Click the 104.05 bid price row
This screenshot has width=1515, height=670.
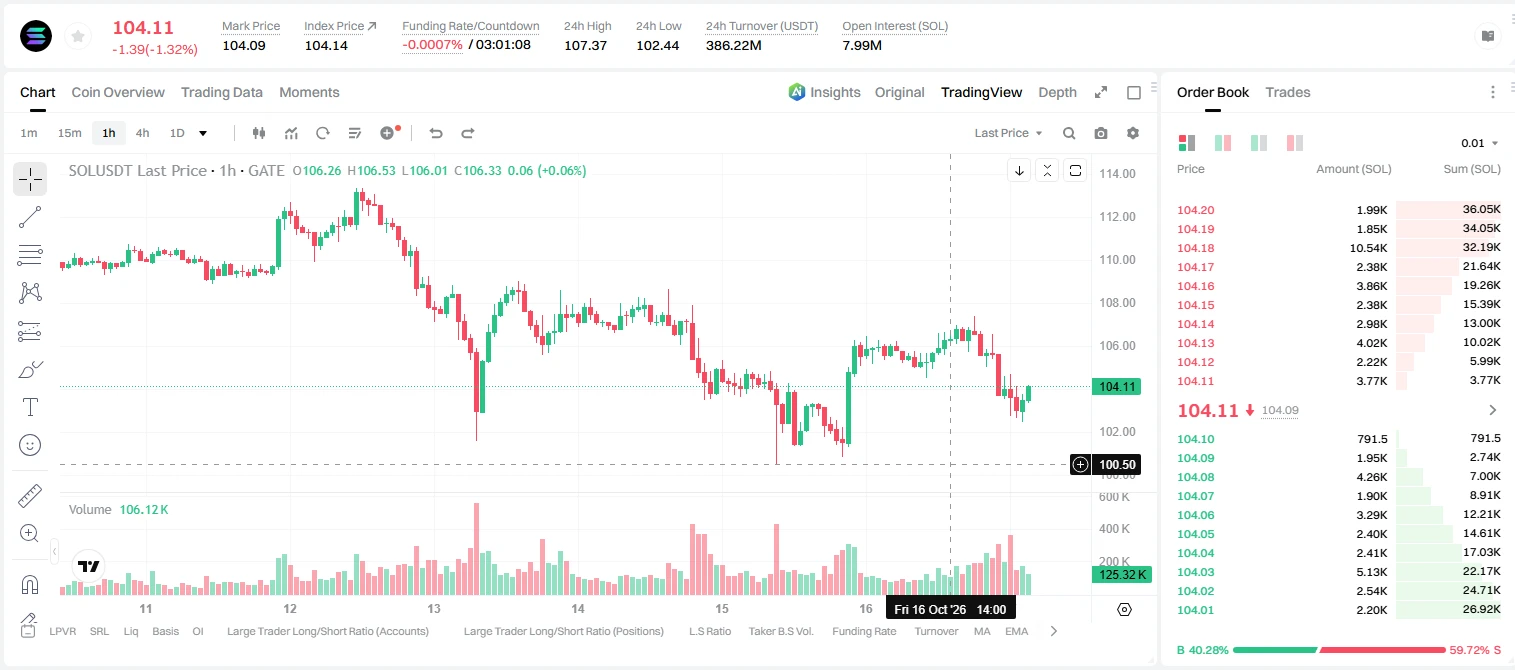[1339, 534]
